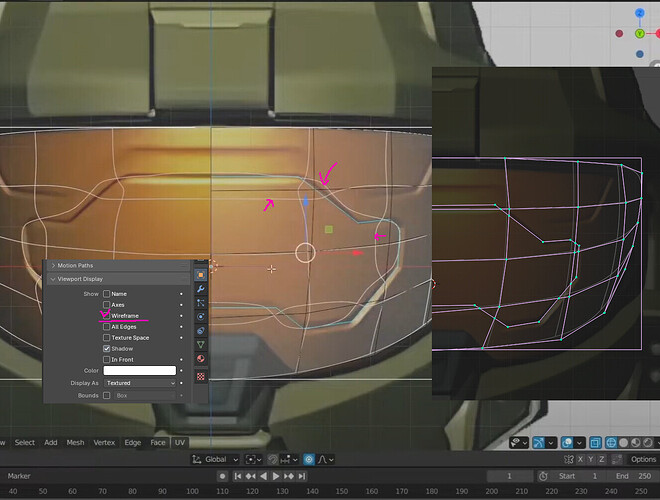
Task: Click the mesh symmetry butterfly icon
Action: click(569, 459)
